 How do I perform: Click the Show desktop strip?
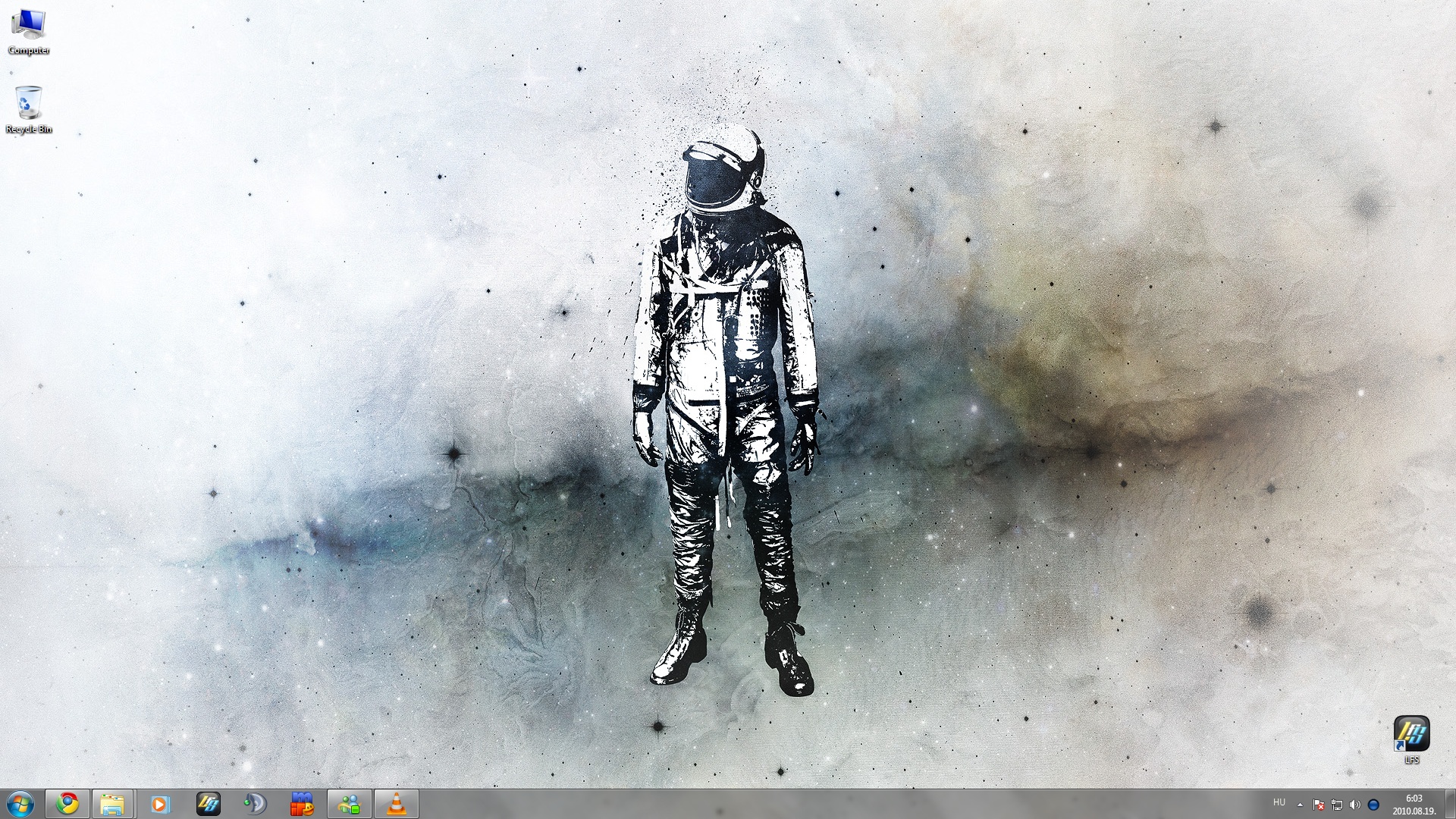[x=1451, y=804]
